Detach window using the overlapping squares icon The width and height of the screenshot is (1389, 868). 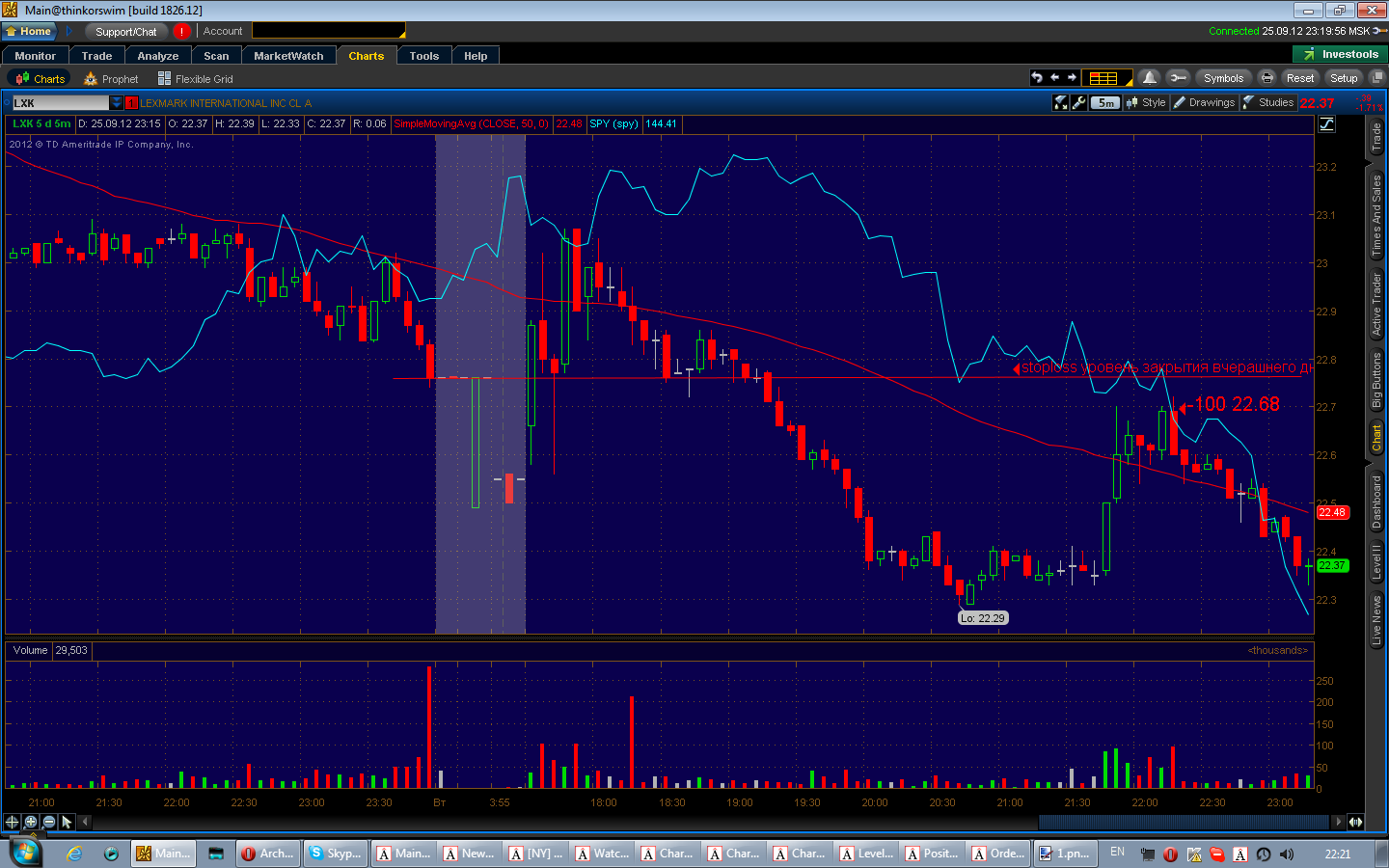[1376, 78]
